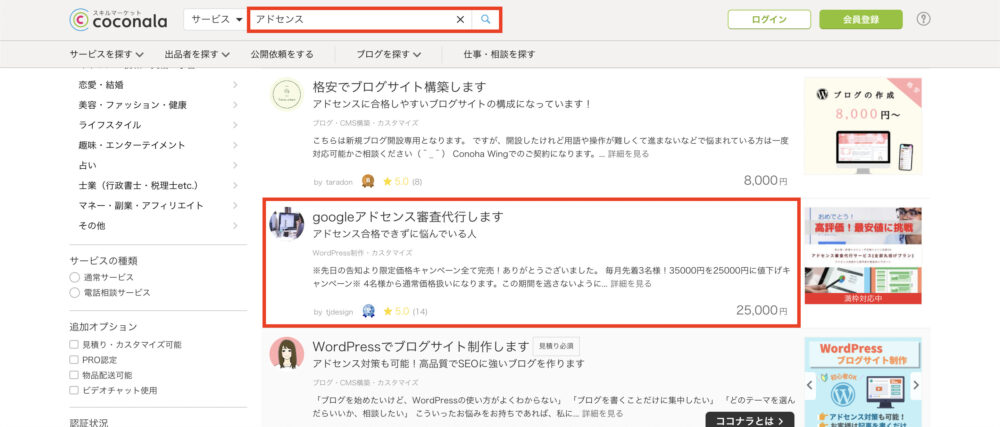The width and height of the screenshot is (1000, 427).
Task: Expand サービスを探す menu
Action: tap(107, 54)
